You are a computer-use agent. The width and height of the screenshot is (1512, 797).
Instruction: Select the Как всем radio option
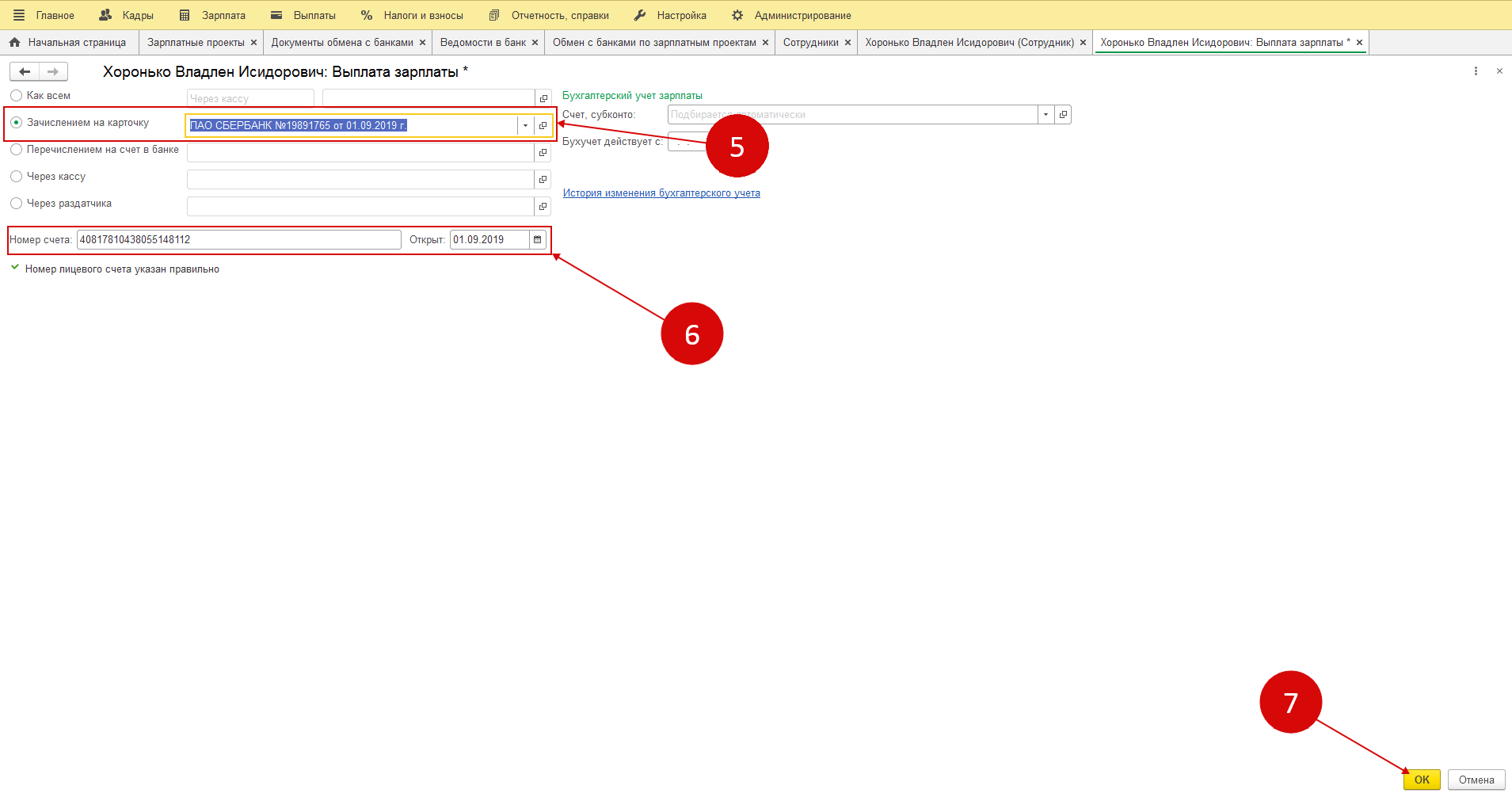[x=16, y=96]
